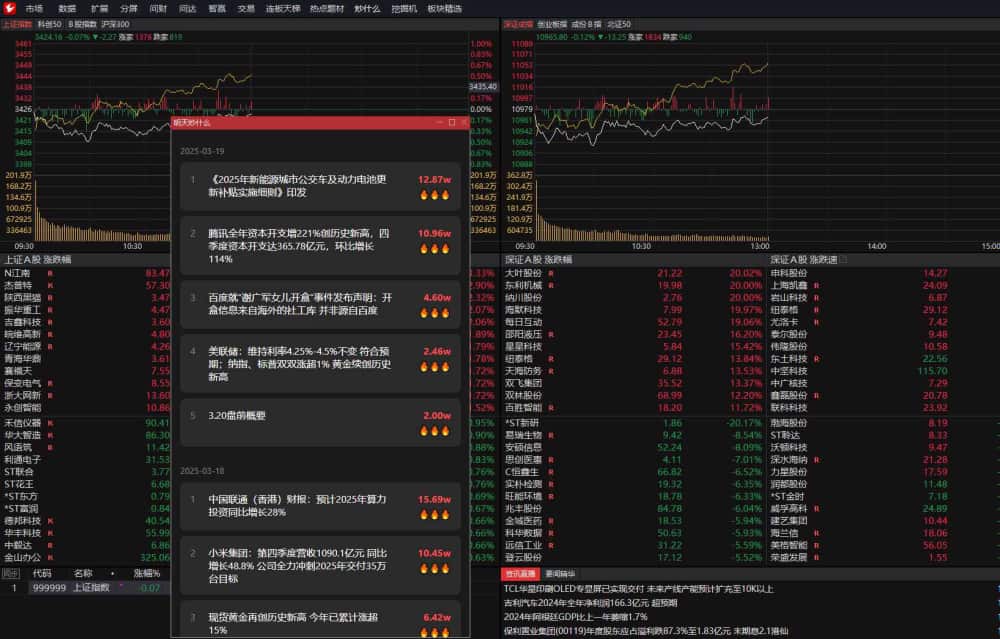Select stock 申科股份 row
The height and width of the screenshot is (639, 1000).
884,273
